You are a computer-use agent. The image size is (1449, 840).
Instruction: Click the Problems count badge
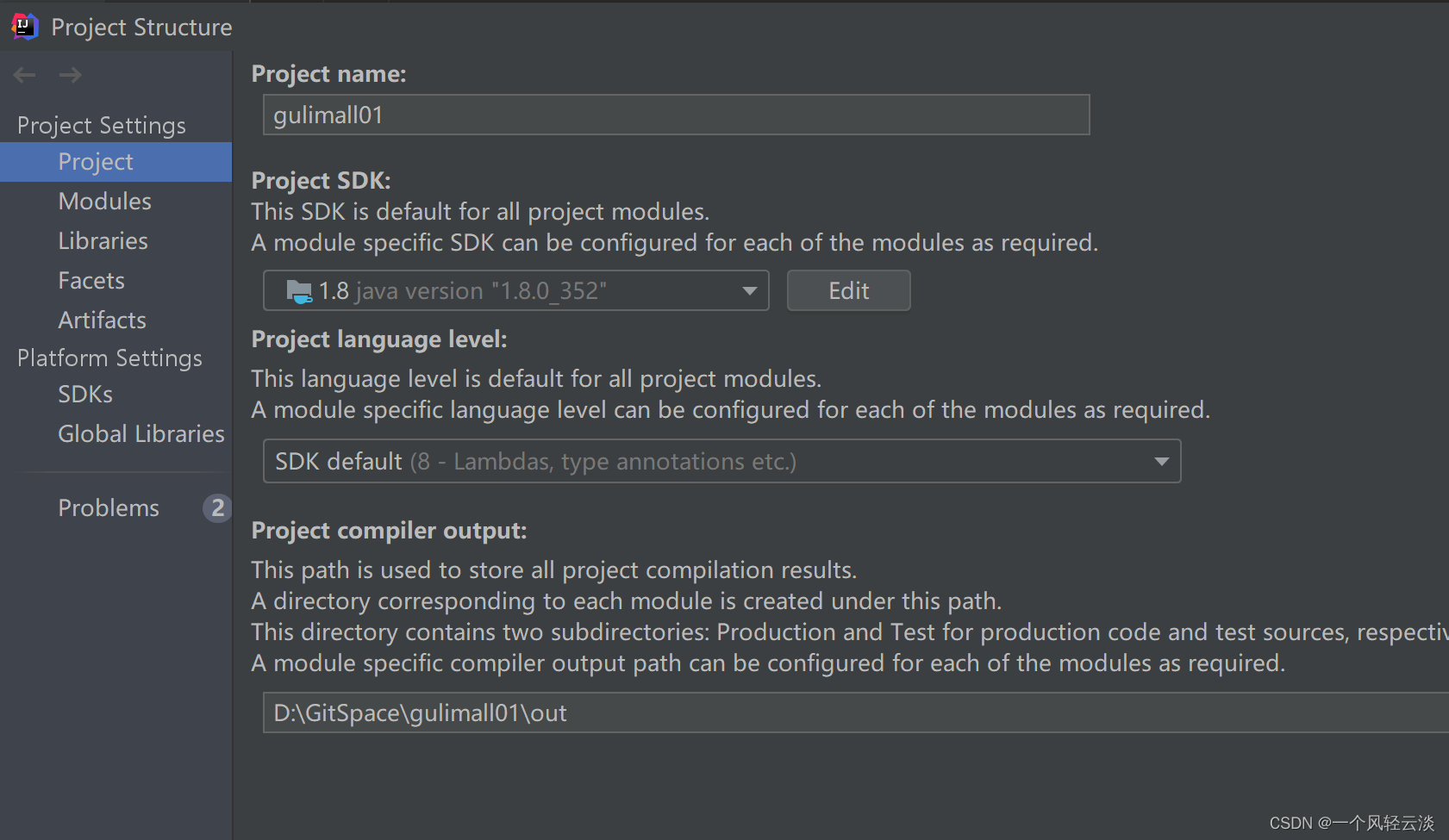(217, 508)
